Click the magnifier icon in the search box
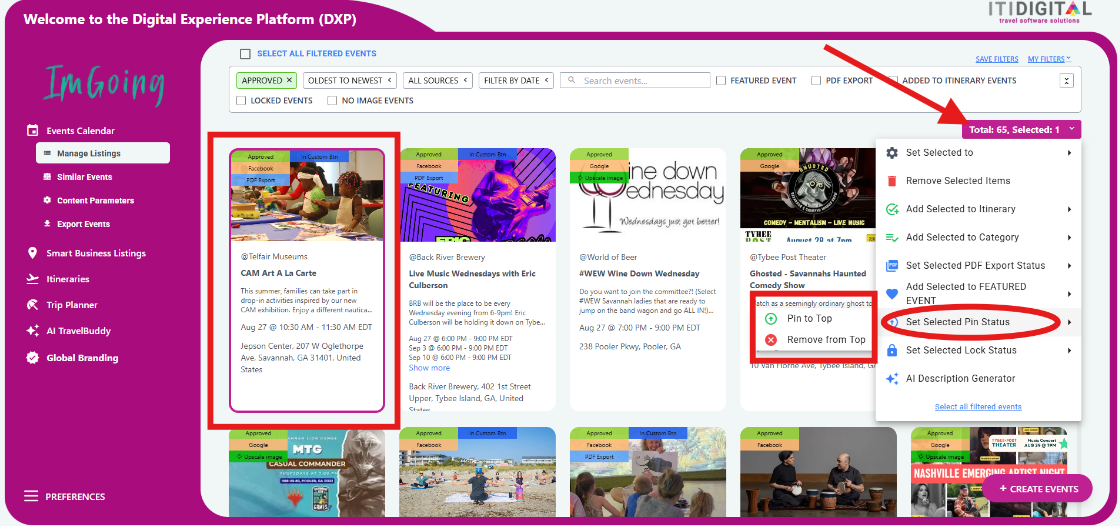1120x526 pixels. [572, 81]
